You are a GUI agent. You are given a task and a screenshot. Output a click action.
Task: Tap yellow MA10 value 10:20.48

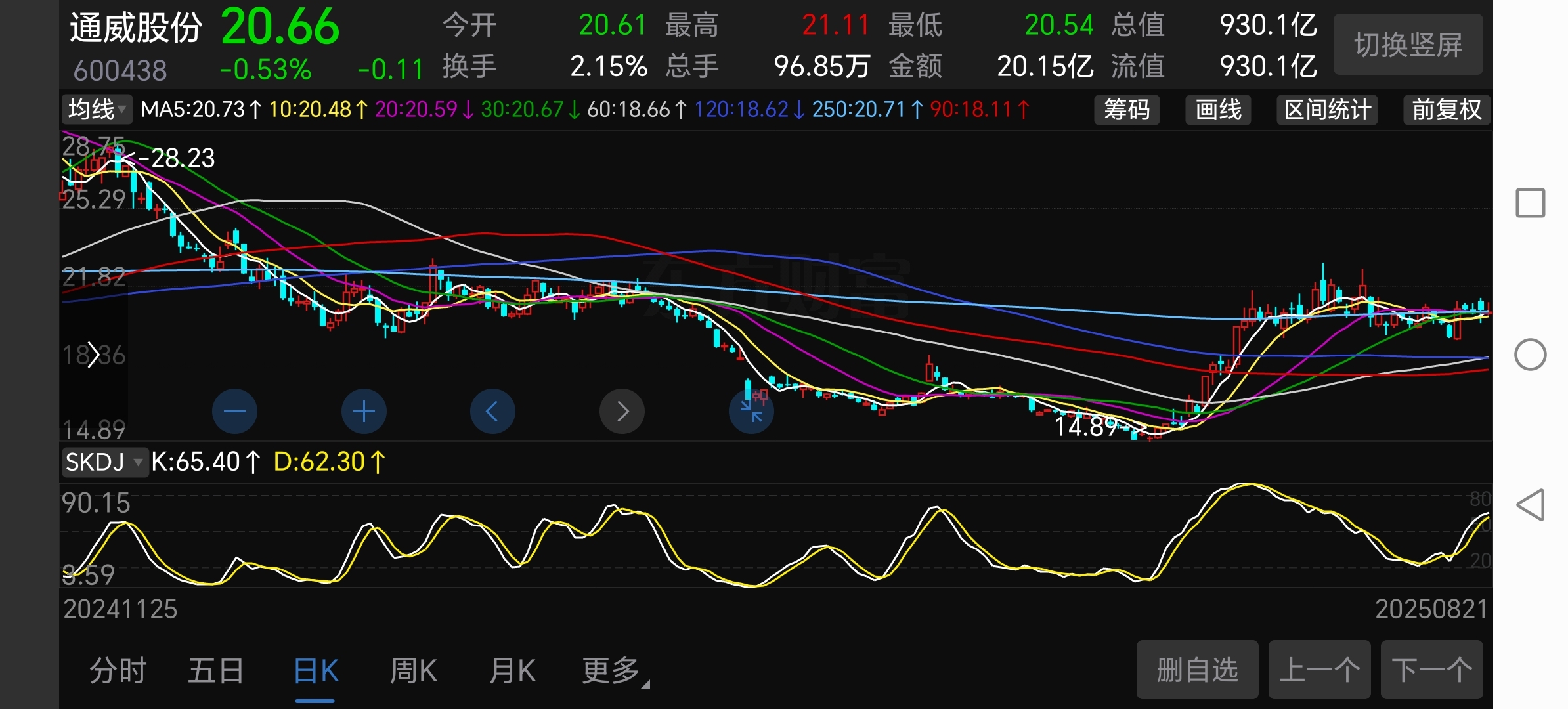click(x=318, y=109)
